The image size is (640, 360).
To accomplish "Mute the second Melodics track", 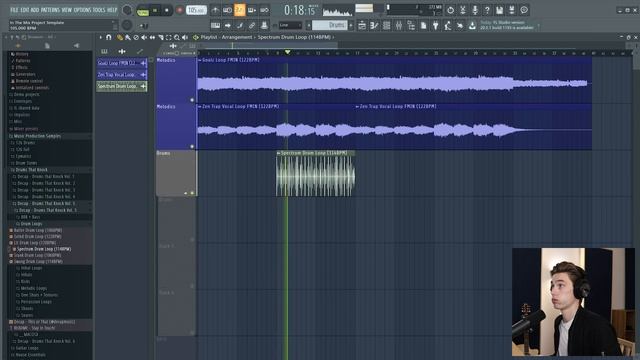I will (x=192, y=146).
